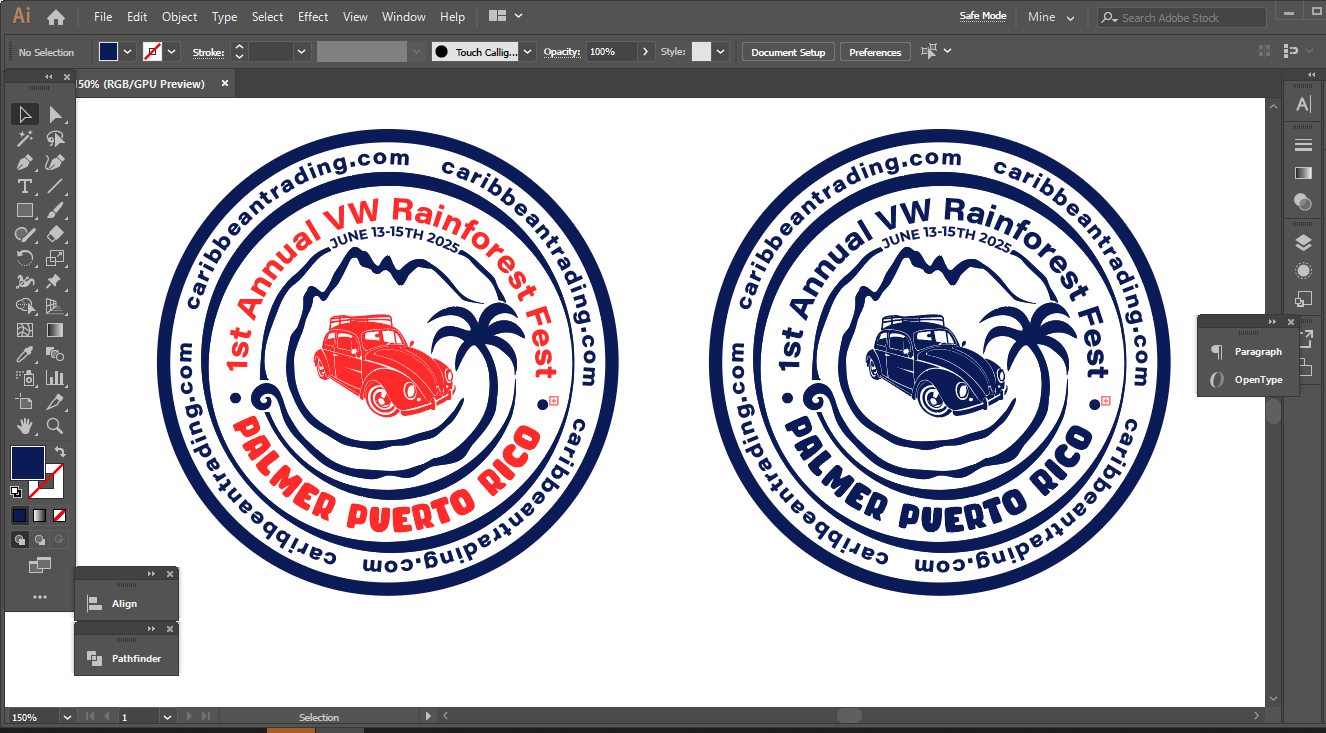Viewport: 1326px width, 733px height.
Task: Select the Perspective Grid tool
Action: click(55, 306)
